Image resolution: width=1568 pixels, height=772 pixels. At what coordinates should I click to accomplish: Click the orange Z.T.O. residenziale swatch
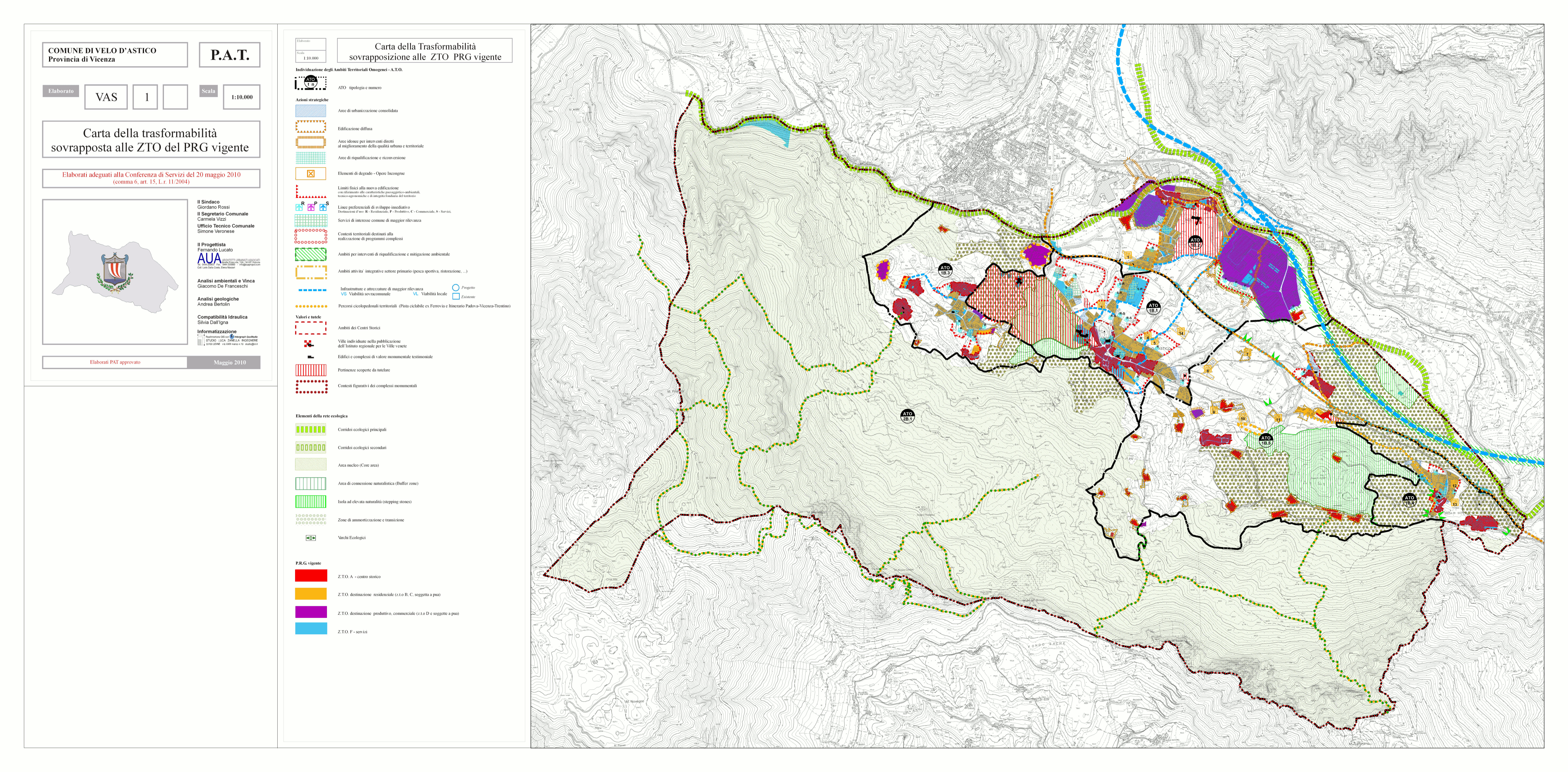(x=310, y=594)
